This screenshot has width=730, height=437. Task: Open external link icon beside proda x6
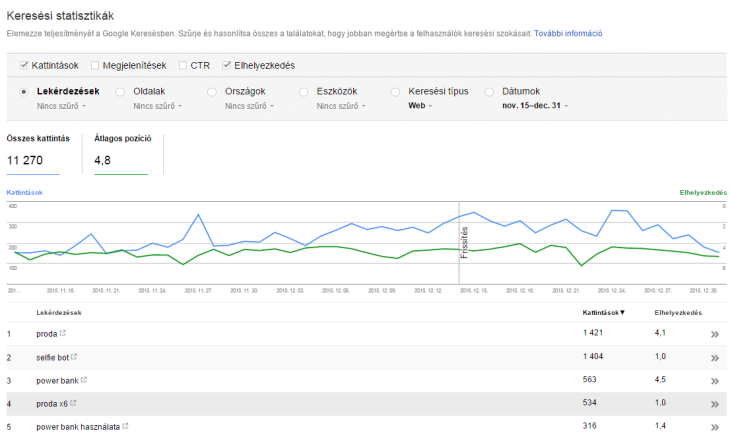coord(73,403)
